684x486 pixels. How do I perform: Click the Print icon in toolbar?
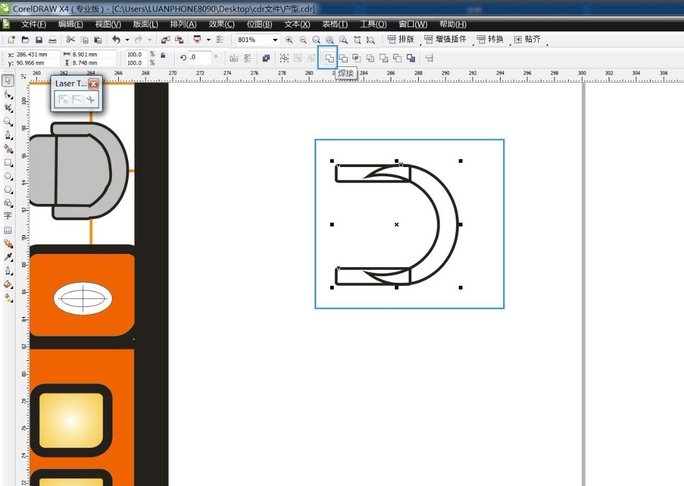pyautogui.click(x=52, y=39)
